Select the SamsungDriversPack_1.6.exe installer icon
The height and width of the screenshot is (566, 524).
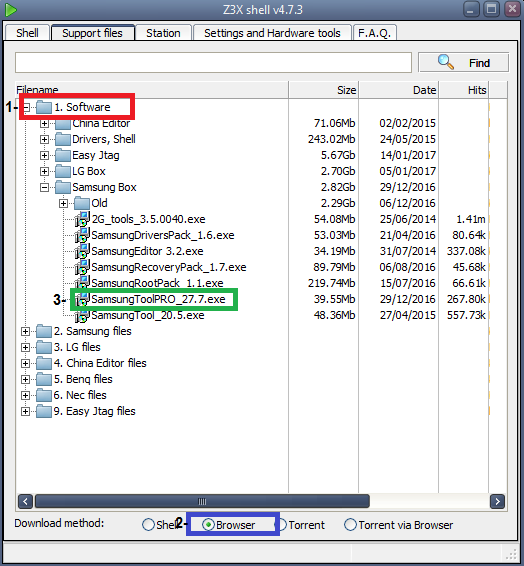(x=82, y=235)
